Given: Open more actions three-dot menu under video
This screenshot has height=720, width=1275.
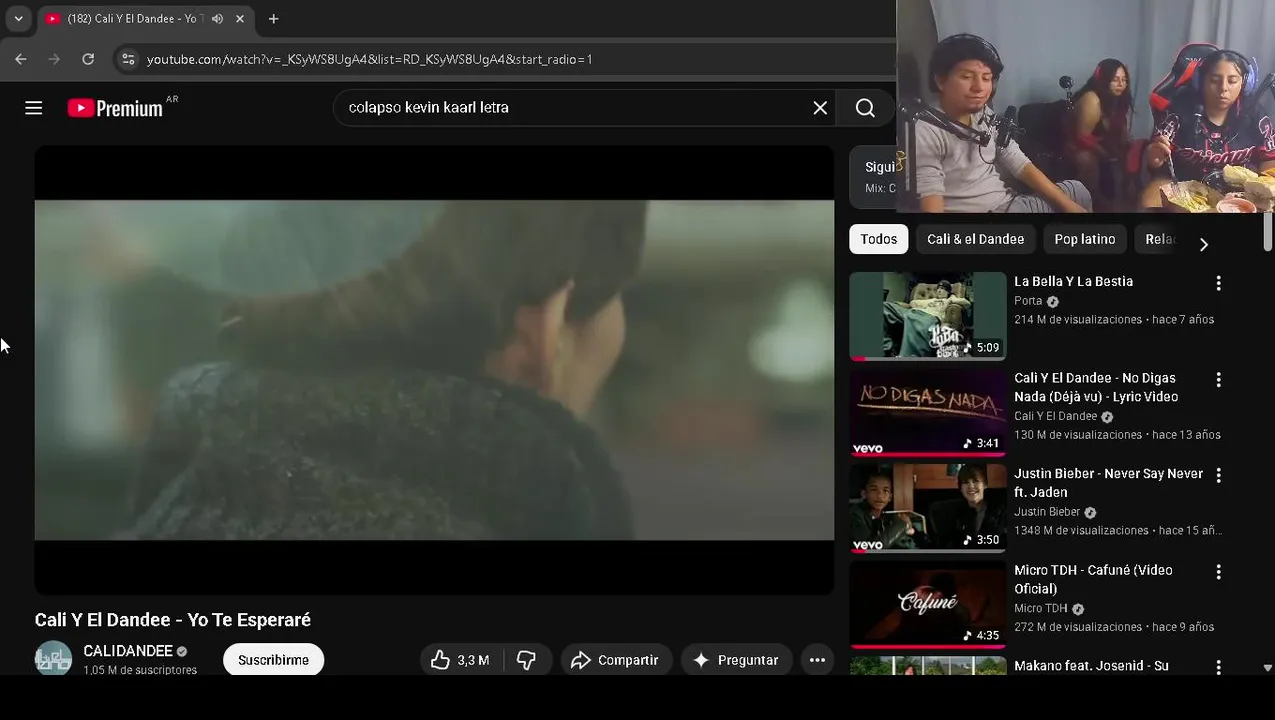Looking at the screenshot, I should [x=817, y=660].
